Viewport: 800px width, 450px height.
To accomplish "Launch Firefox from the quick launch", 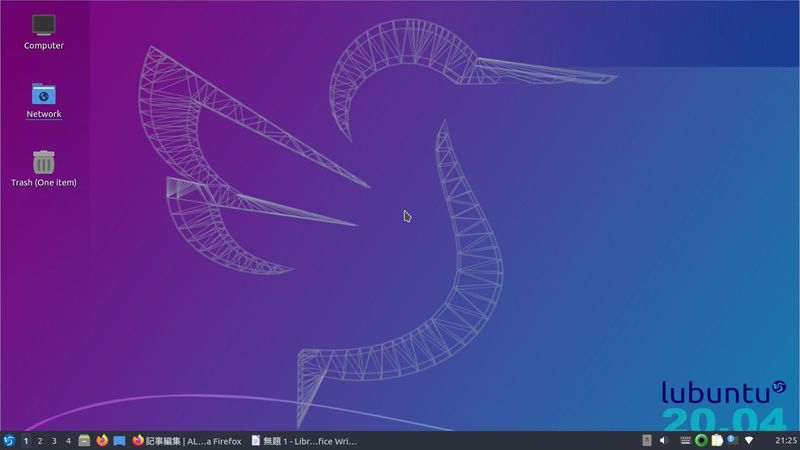I will coord(102,440).
